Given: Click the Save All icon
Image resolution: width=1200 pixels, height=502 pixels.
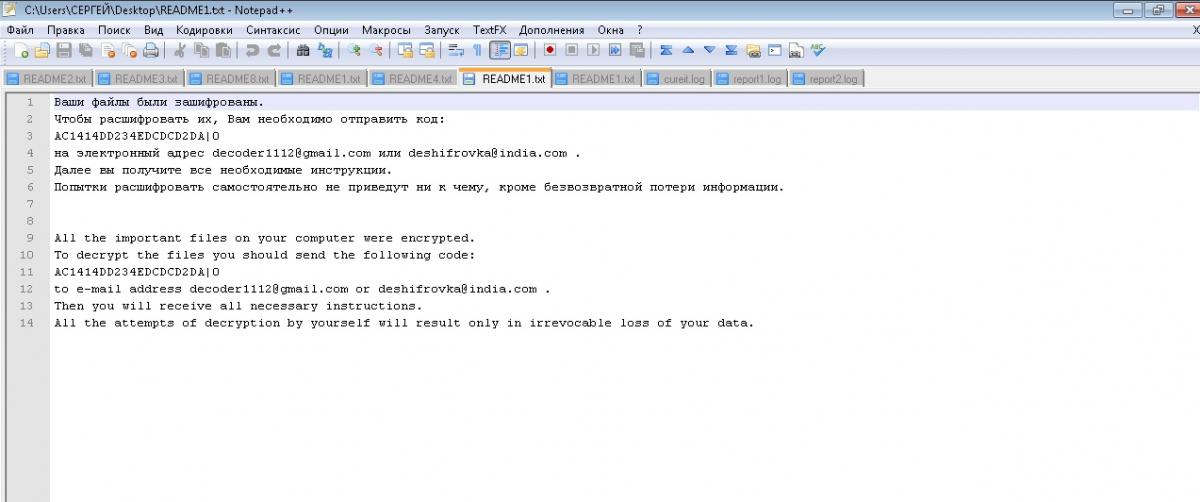Looking at the screenshot, I should 85,50.
